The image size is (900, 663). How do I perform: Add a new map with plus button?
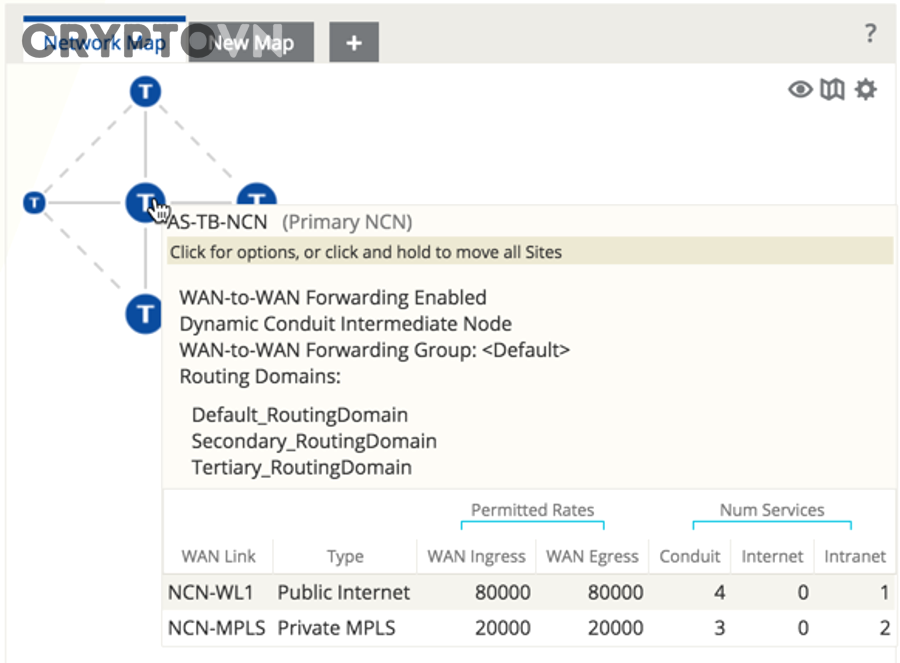pyautogui.click(x=354, y=42)
